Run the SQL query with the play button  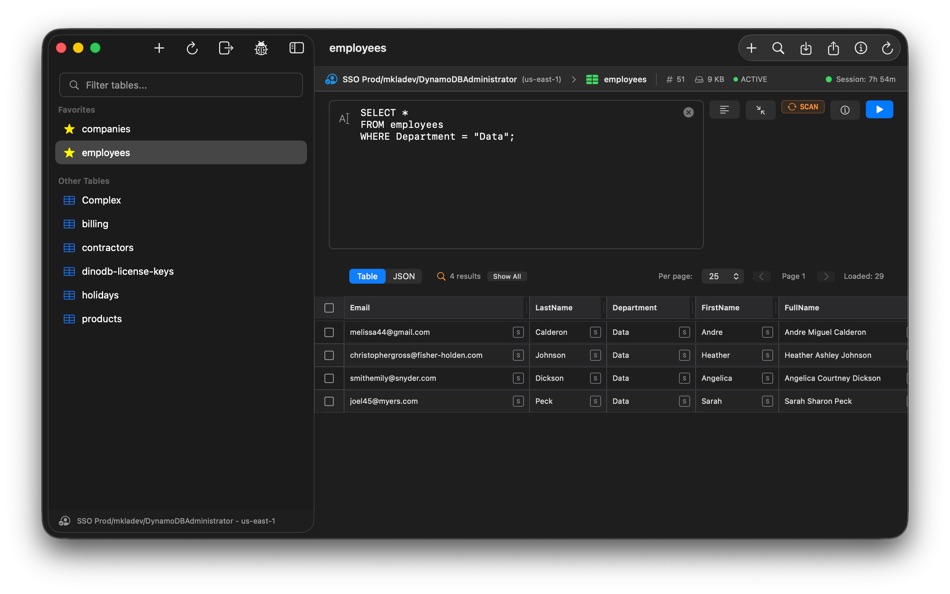coord(879,109)
